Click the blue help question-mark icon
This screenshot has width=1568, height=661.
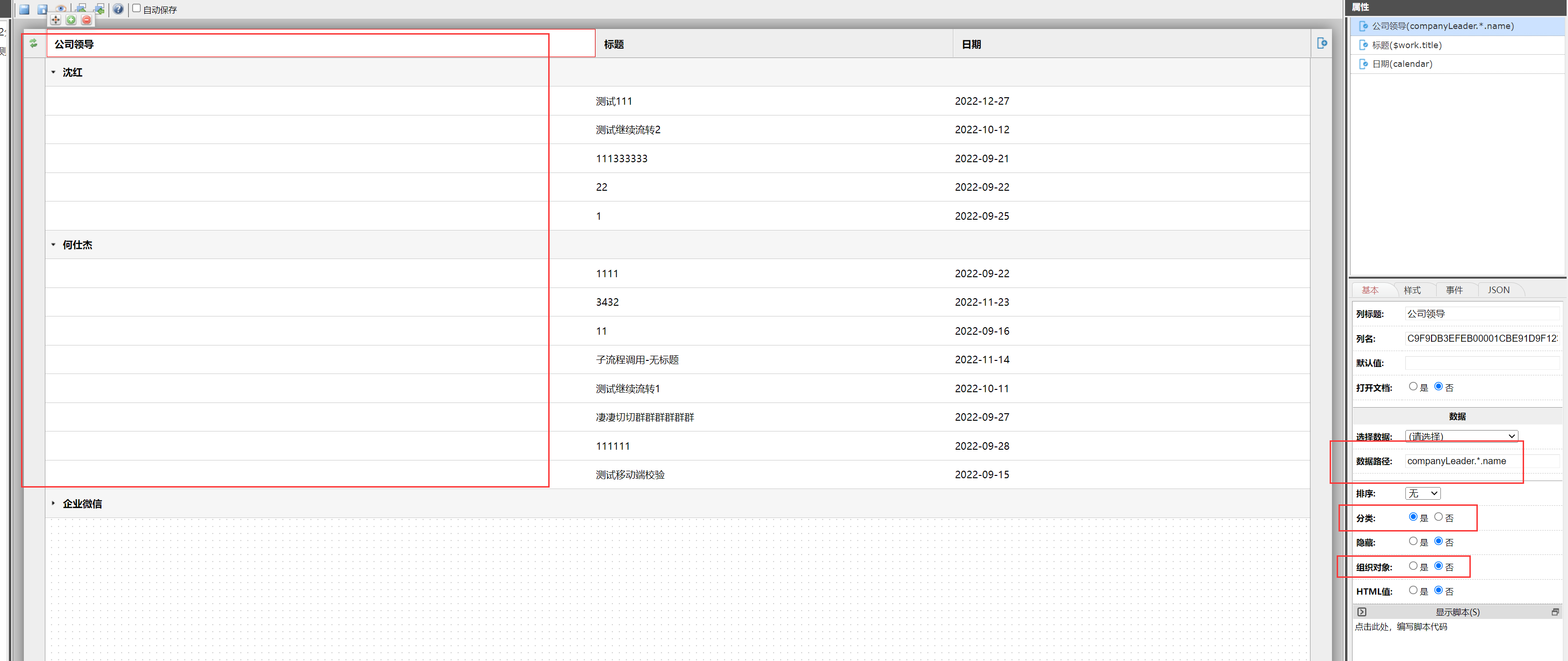118,9
